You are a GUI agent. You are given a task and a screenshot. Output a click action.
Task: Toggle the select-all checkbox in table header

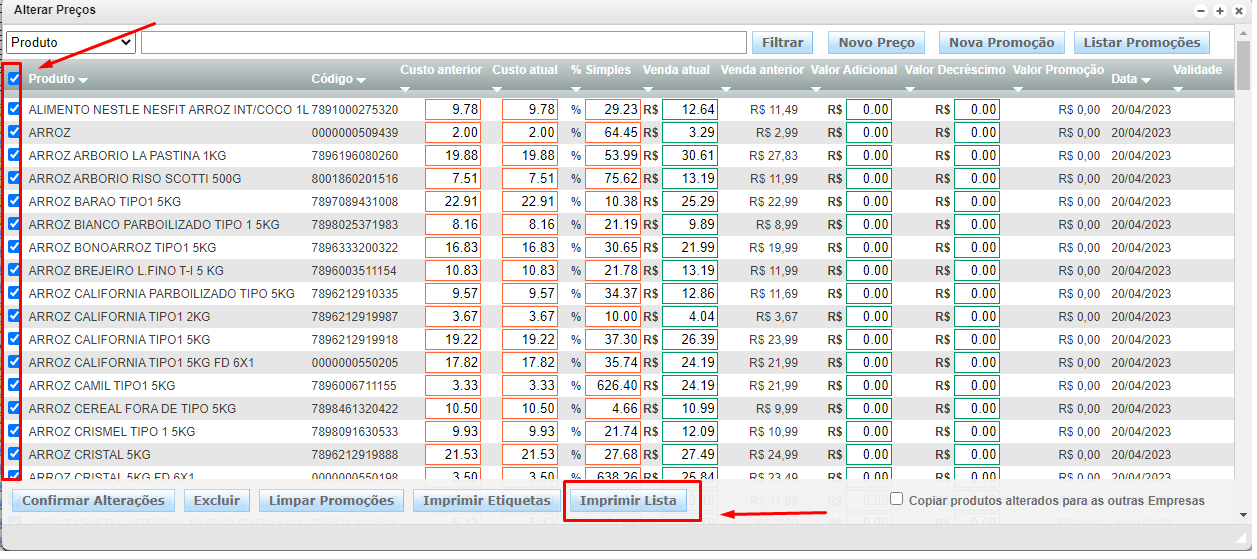pos(14,78)
